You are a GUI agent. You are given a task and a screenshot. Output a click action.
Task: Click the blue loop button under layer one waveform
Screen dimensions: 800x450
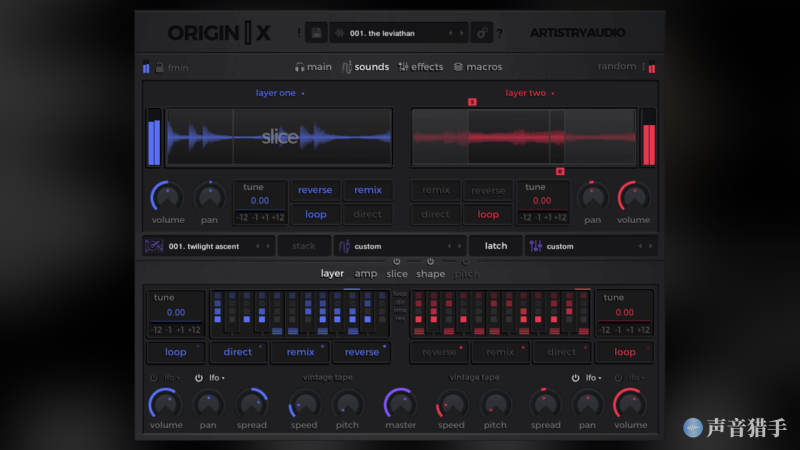pos(315,214)
